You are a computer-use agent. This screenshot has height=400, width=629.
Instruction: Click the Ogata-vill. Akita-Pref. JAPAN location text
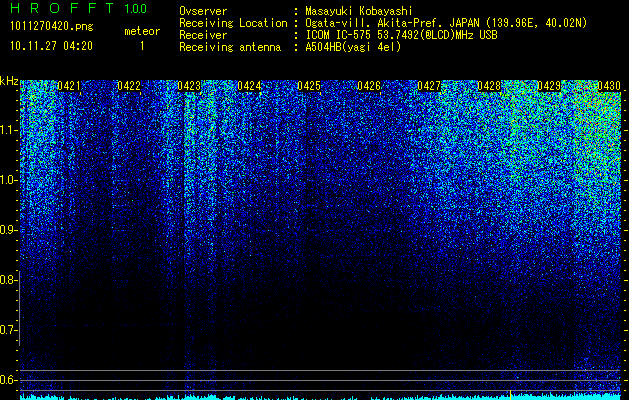[446, 23]
